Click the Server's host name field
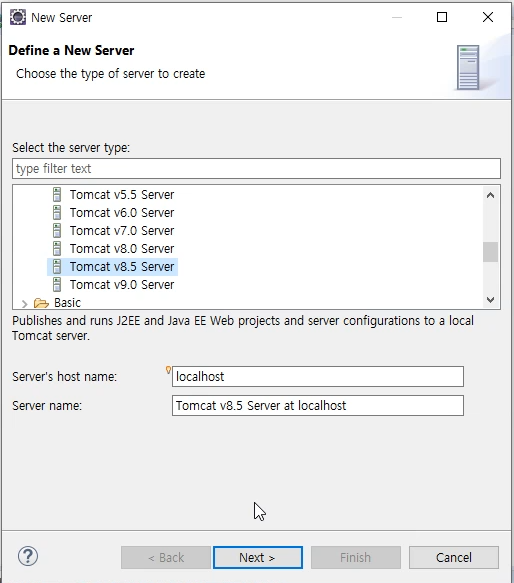514x583 pixels. point(318,376)
